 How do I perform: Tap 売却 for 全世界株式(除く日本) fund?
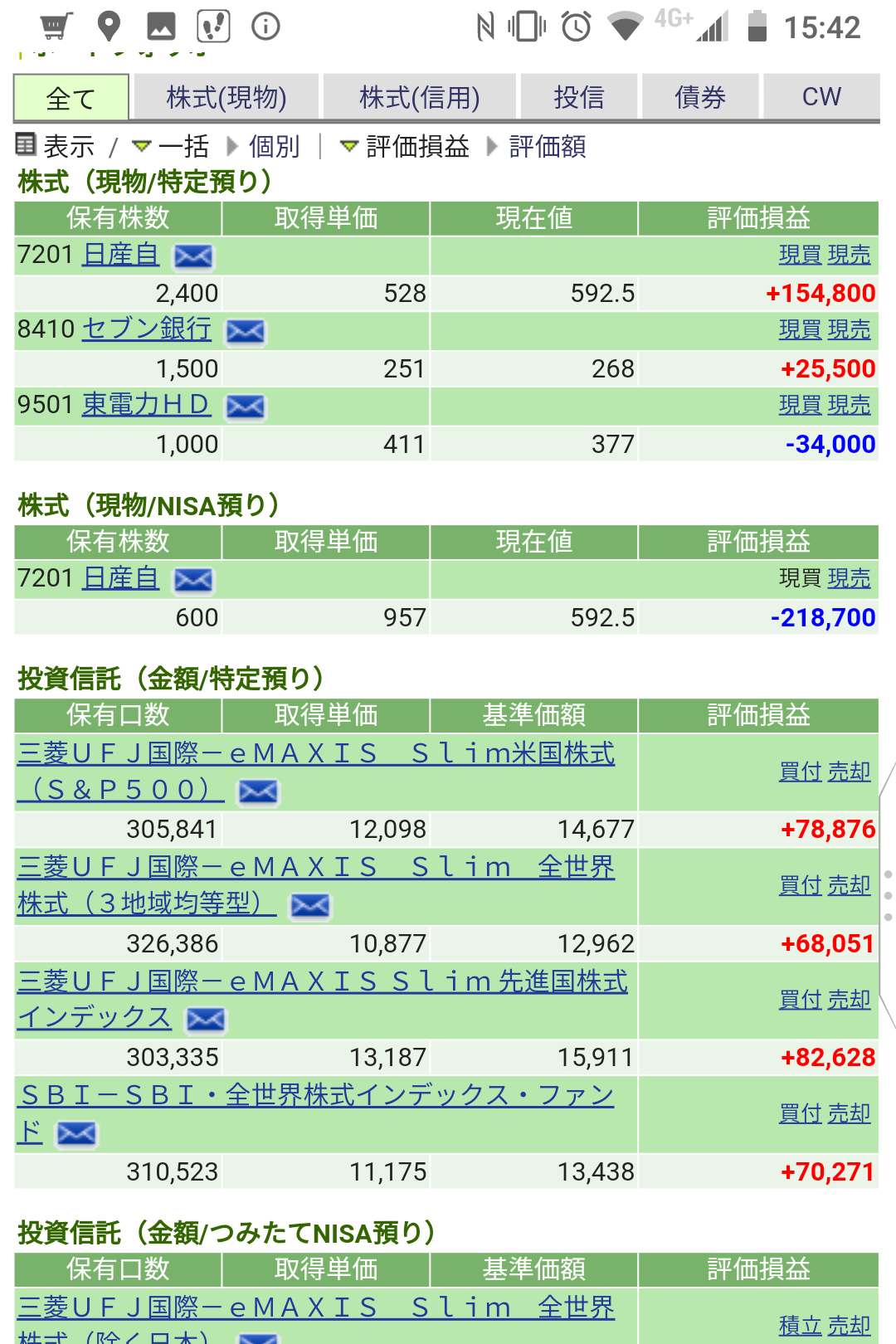click(850, 1326)
